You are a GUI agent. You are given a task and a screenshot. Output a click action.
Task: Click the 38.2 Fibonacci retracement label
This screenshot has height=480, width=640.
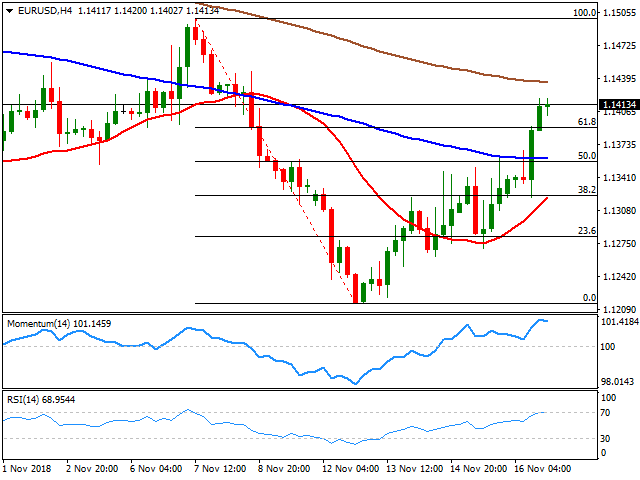(587, 189)
